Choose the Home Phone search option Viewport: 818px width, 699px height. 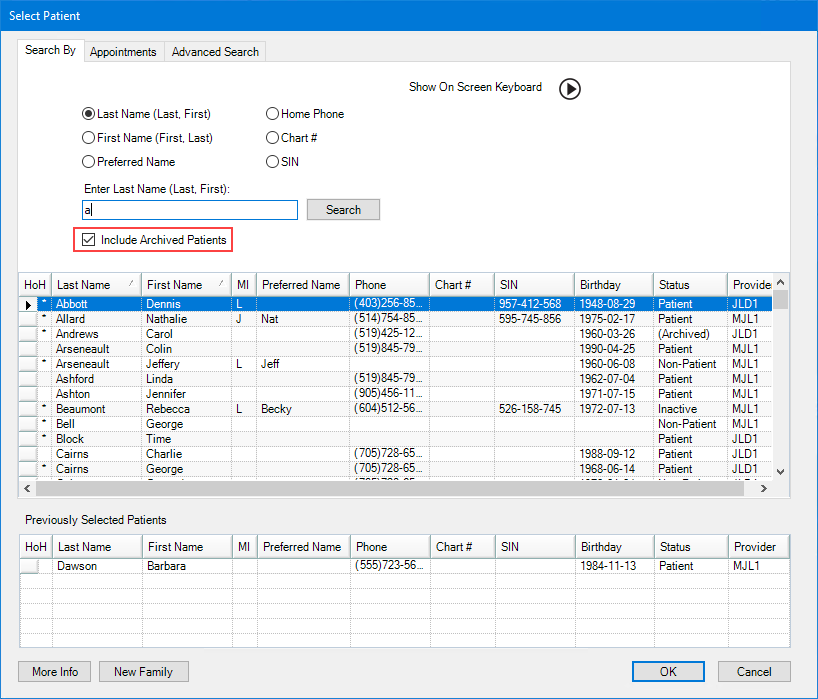coord(273,114)
